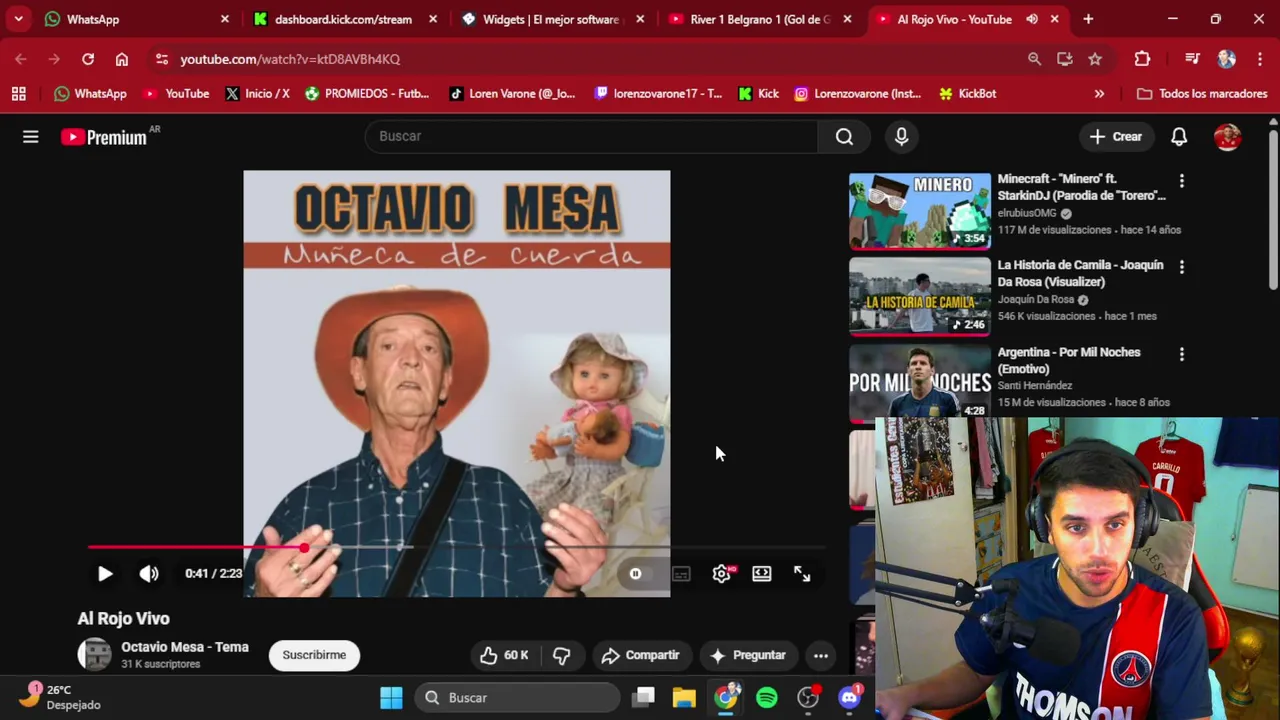Viewport: 1280px width, 720px height.
Task: Open more actions three-dot button below video
Action: click(821, 655)
